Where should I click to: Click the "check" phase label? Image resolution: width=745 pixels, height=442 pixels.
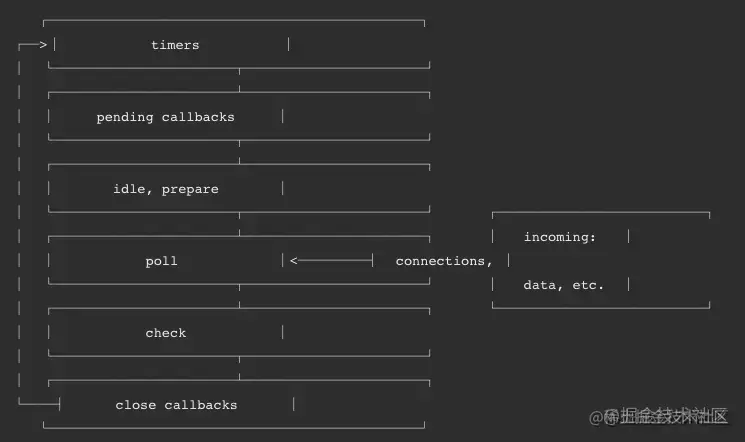[x=166, y=333]
